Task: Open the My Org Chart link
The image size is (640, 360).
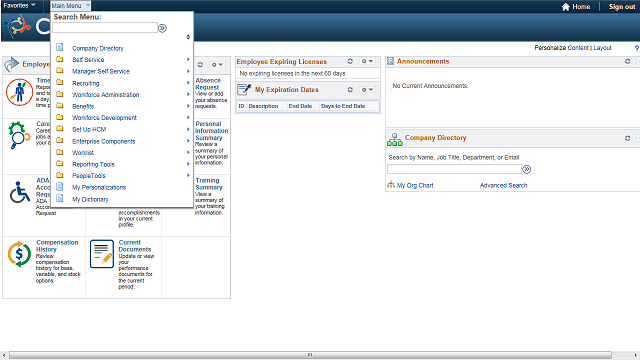Action: 415,185
